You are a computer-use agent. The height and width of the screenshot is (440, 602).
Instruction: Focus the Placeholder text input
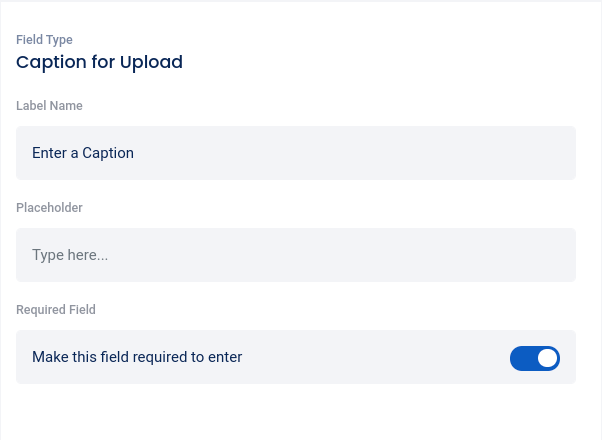(296, 255)
